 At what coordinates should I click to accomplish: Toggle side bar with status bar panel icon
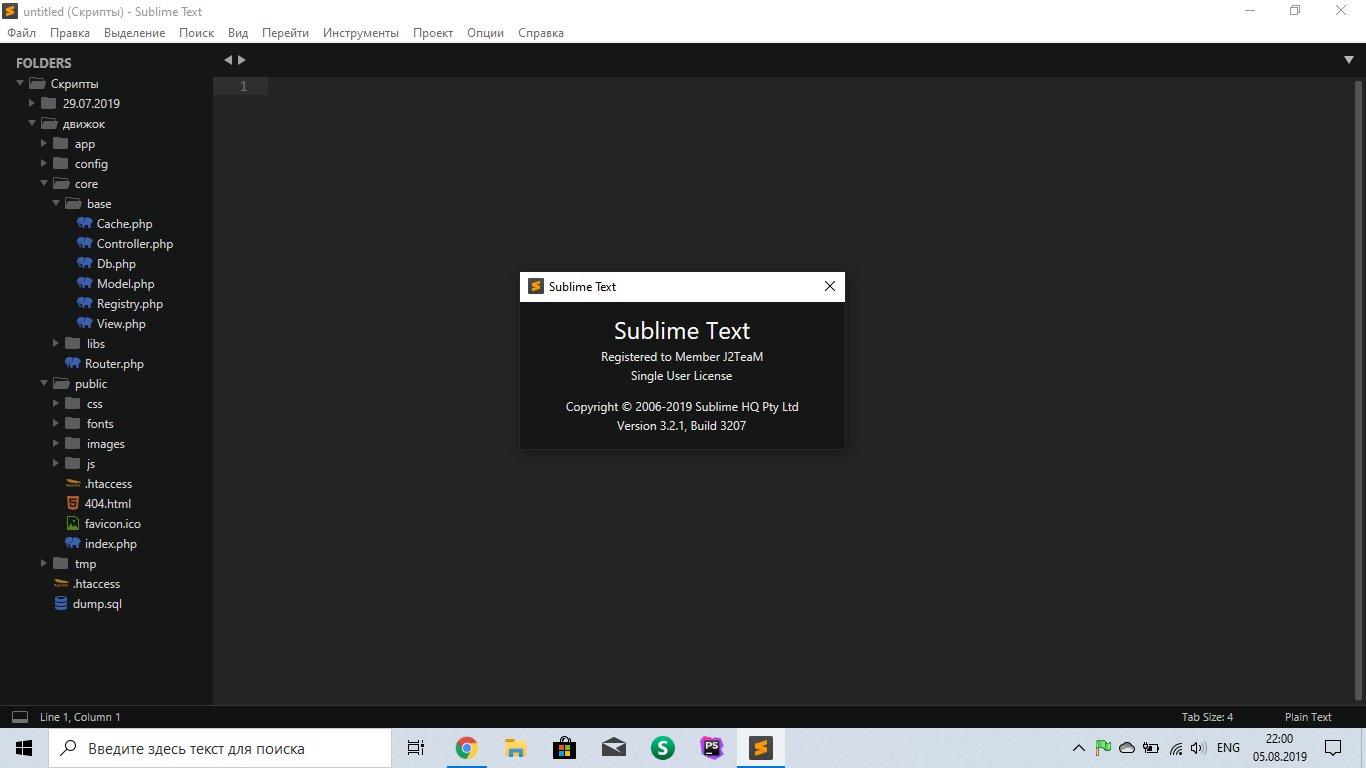20,717
